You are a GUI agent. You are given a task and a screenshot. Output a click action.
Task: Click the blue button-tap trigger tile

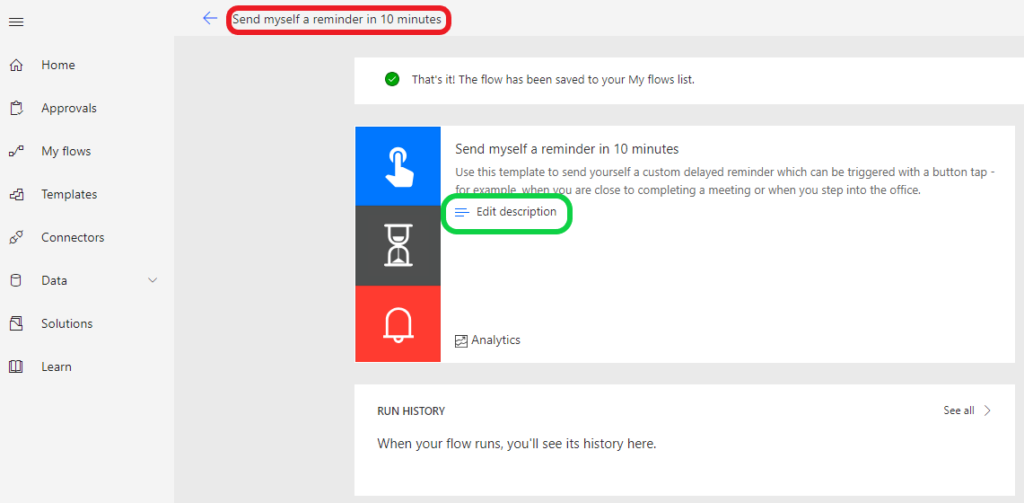tap(398, 166)
